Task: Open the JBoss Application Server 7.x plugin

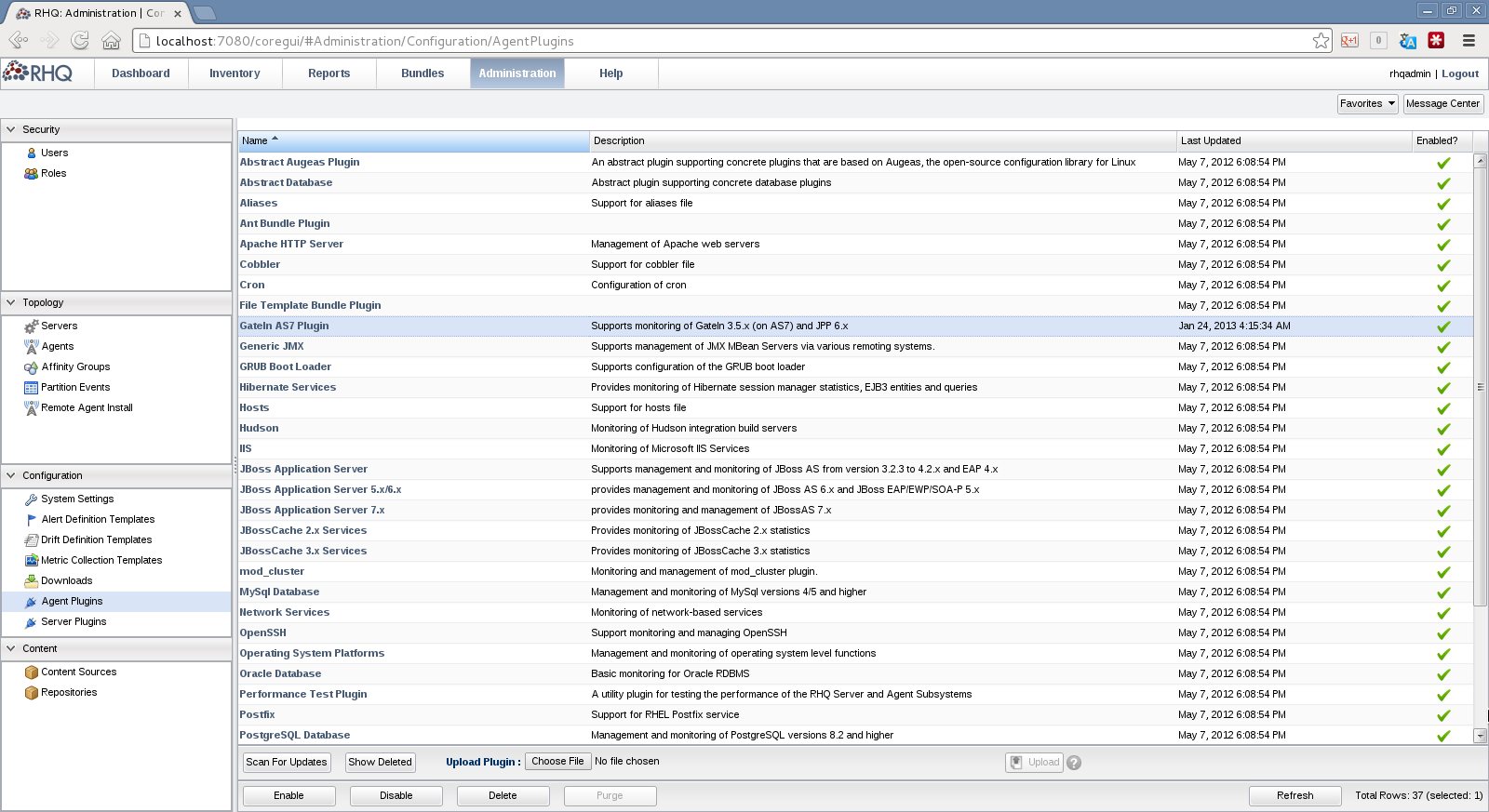Action: point(312,510)
